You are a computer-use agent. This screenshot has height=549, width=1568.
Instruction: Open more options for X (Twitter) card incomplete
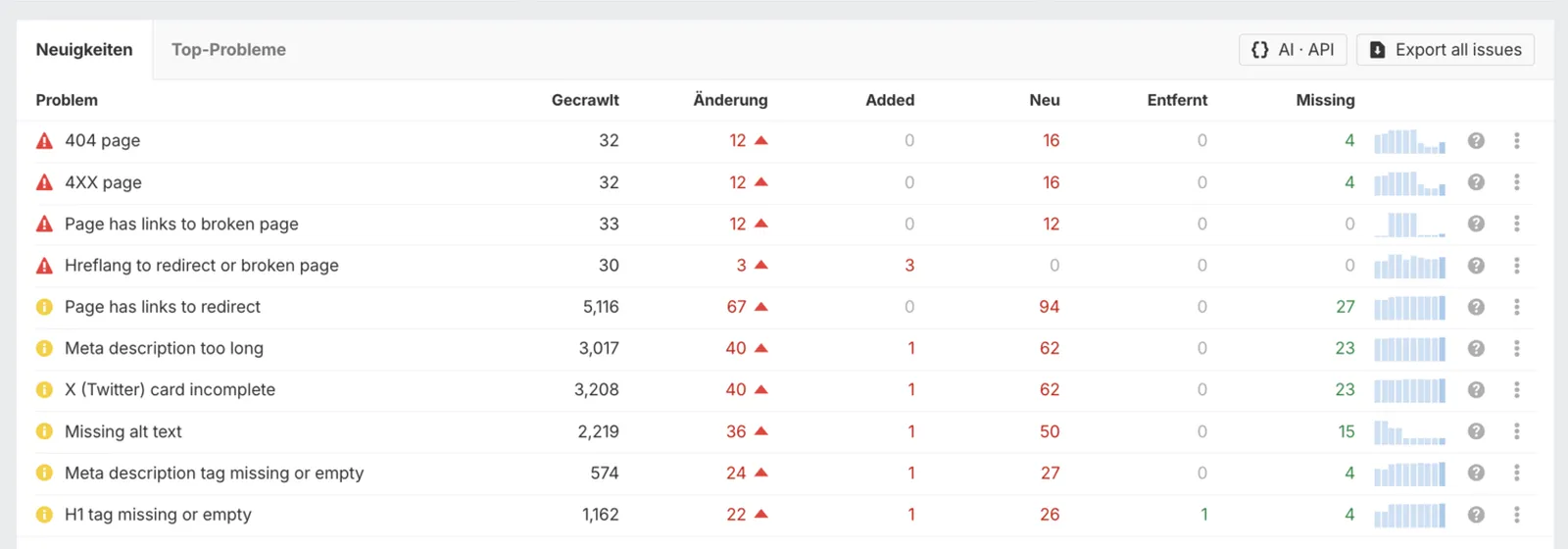click(1517, 389)
